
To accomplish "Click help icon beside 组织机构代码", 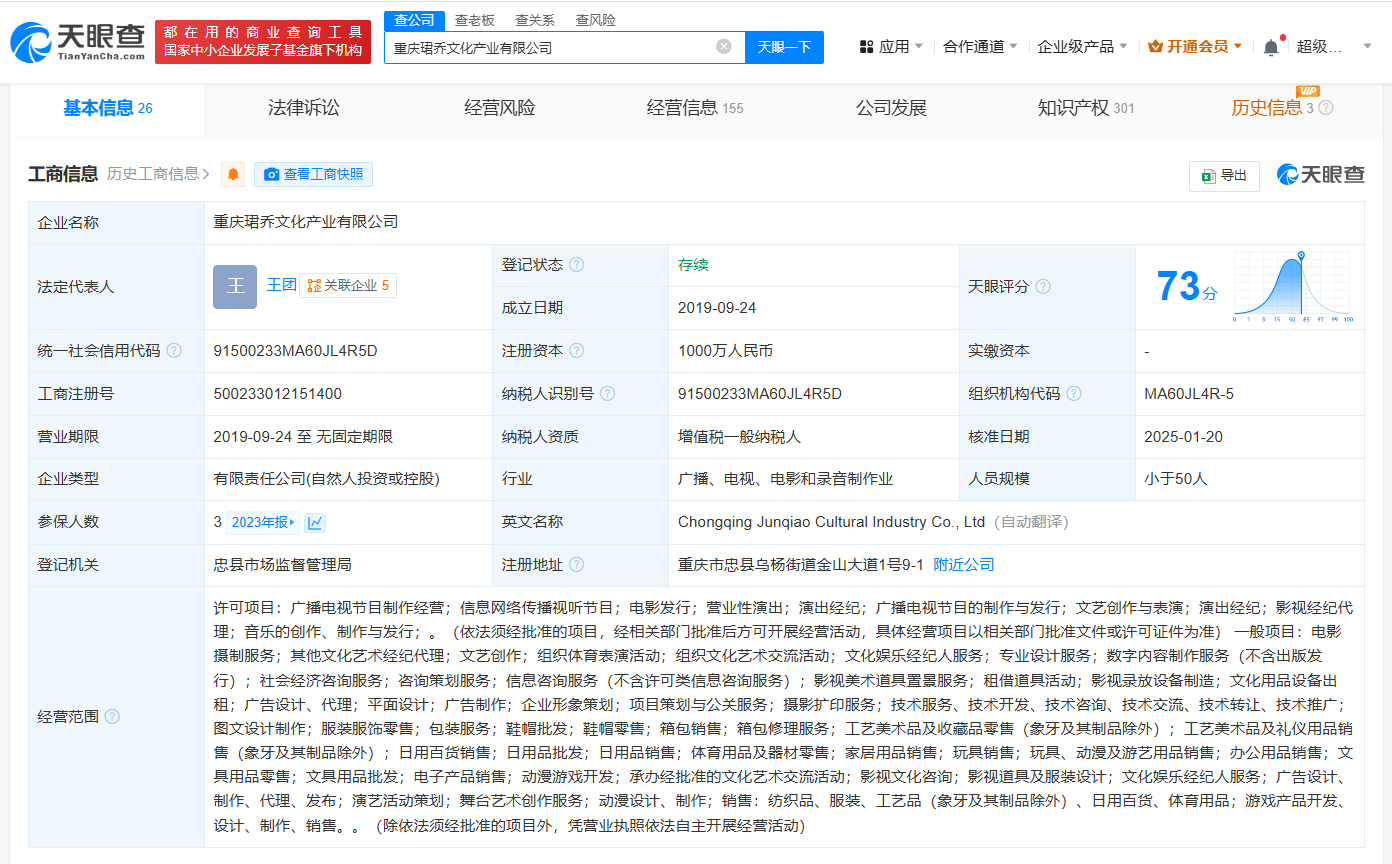I will [1074, 394].
